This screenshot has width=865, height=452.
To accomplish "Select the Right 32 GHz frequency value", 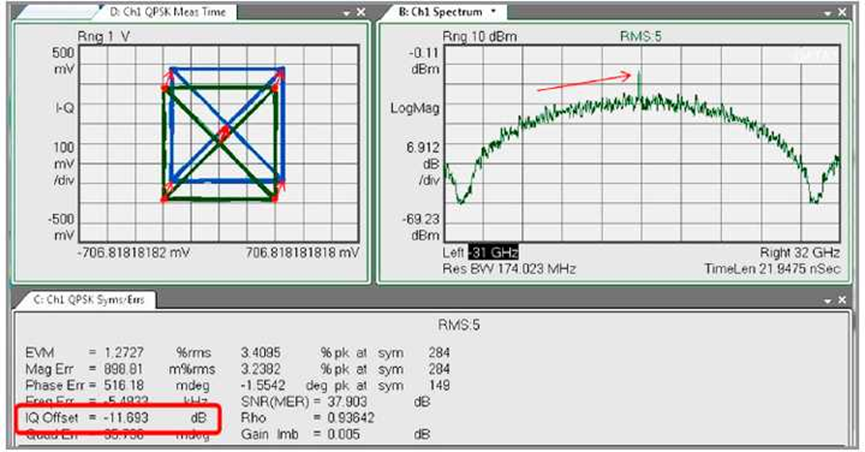I will (796, 254).
